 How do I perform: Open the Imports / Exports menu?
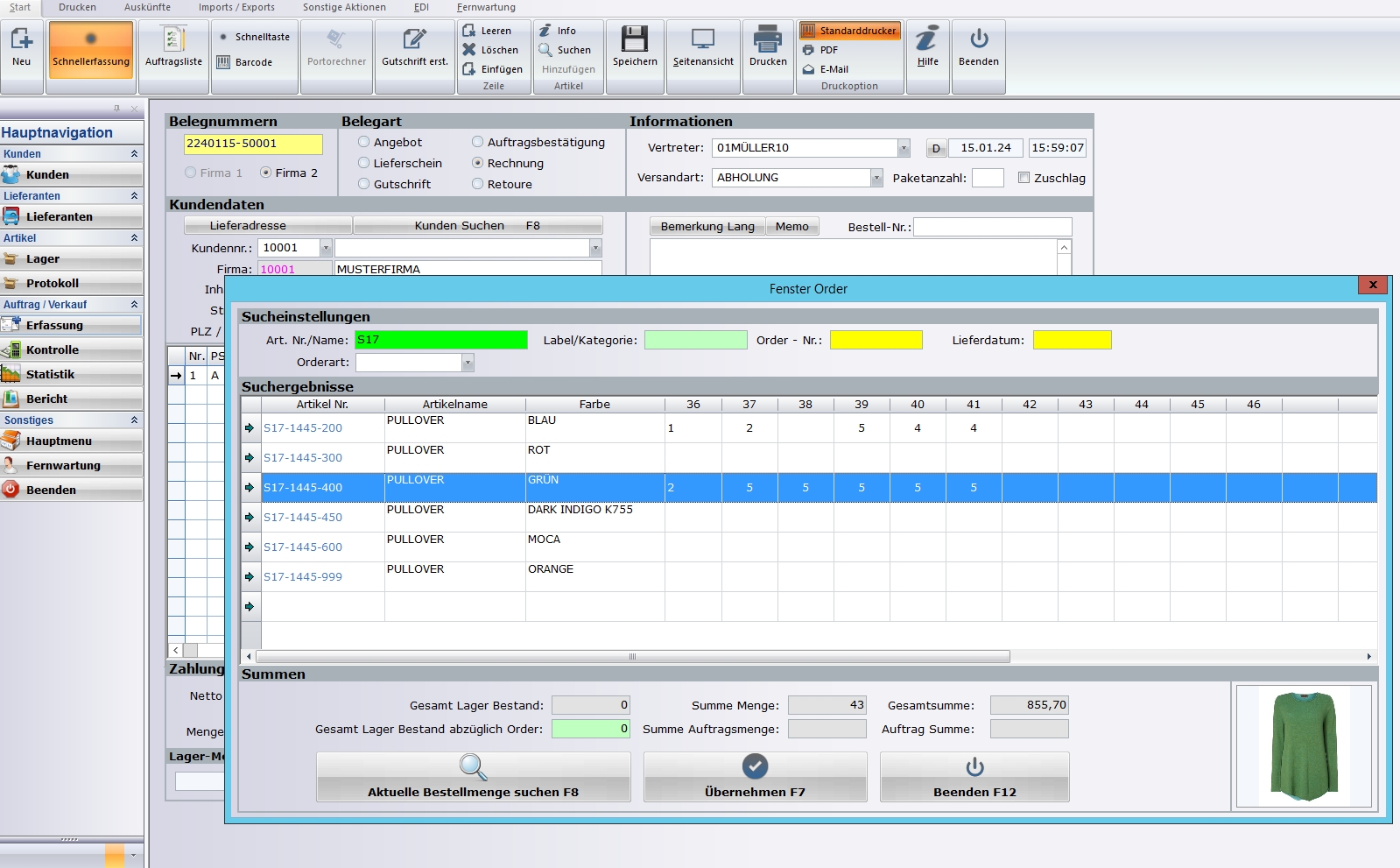[236, 7]
